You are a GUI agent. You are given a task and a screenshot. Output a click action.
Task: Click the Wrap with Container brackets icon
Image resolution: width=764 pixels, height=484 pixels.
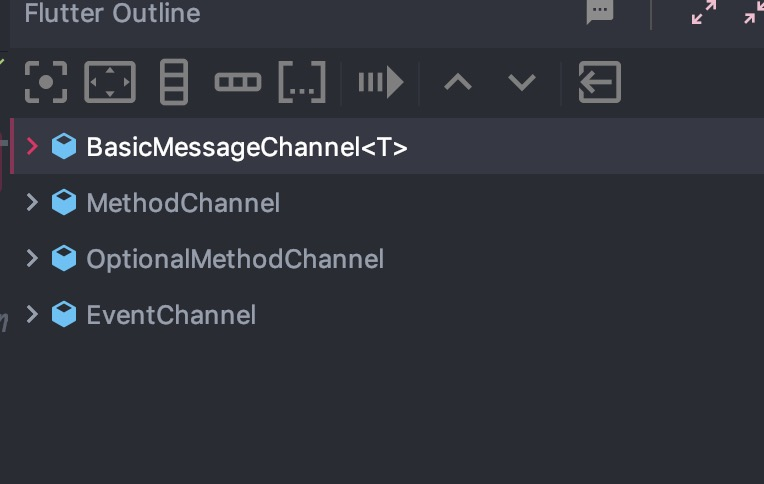(302, 82)
